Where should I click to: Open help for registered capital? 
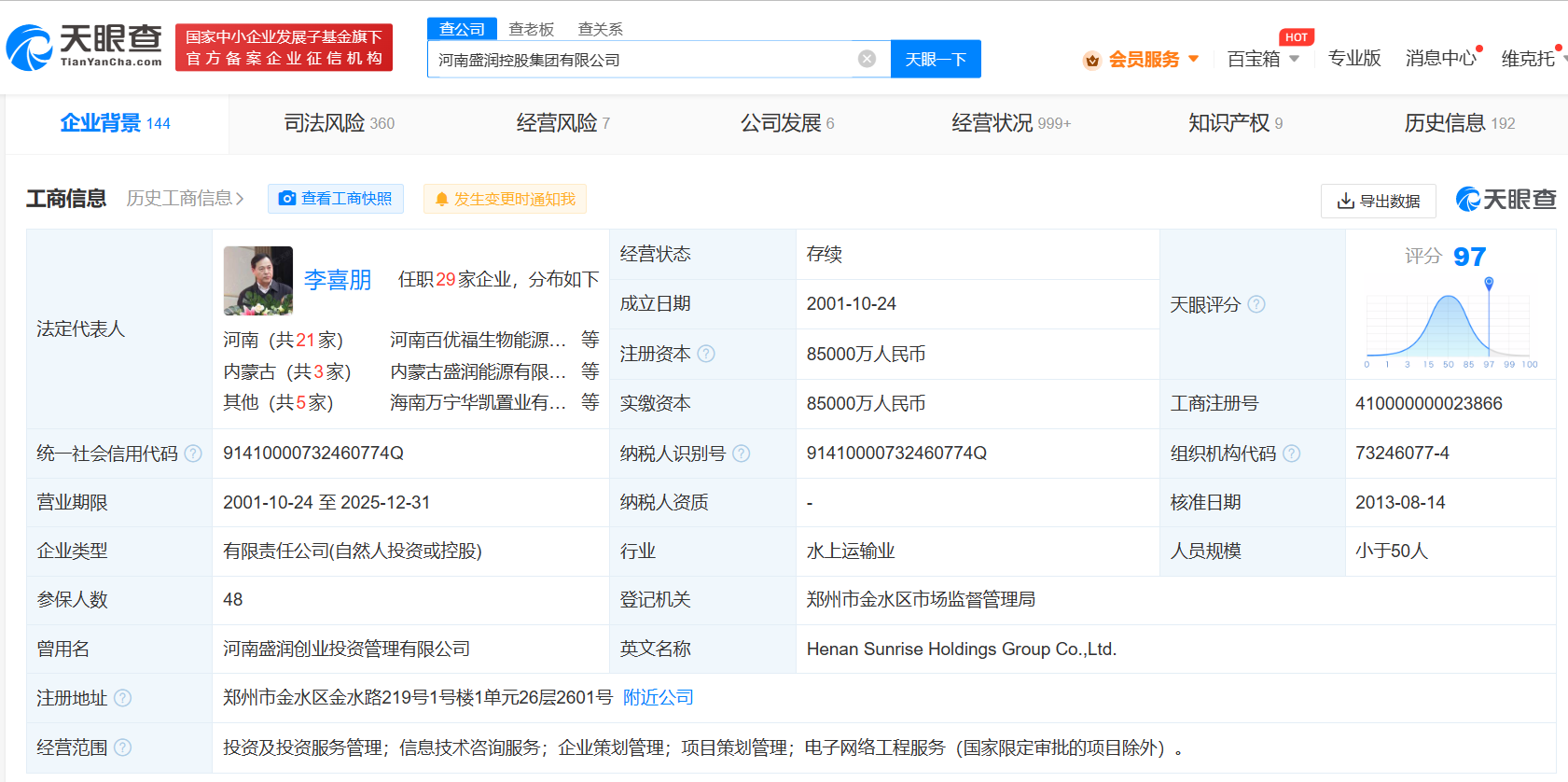pyautogui.click(x=706, y=354)
